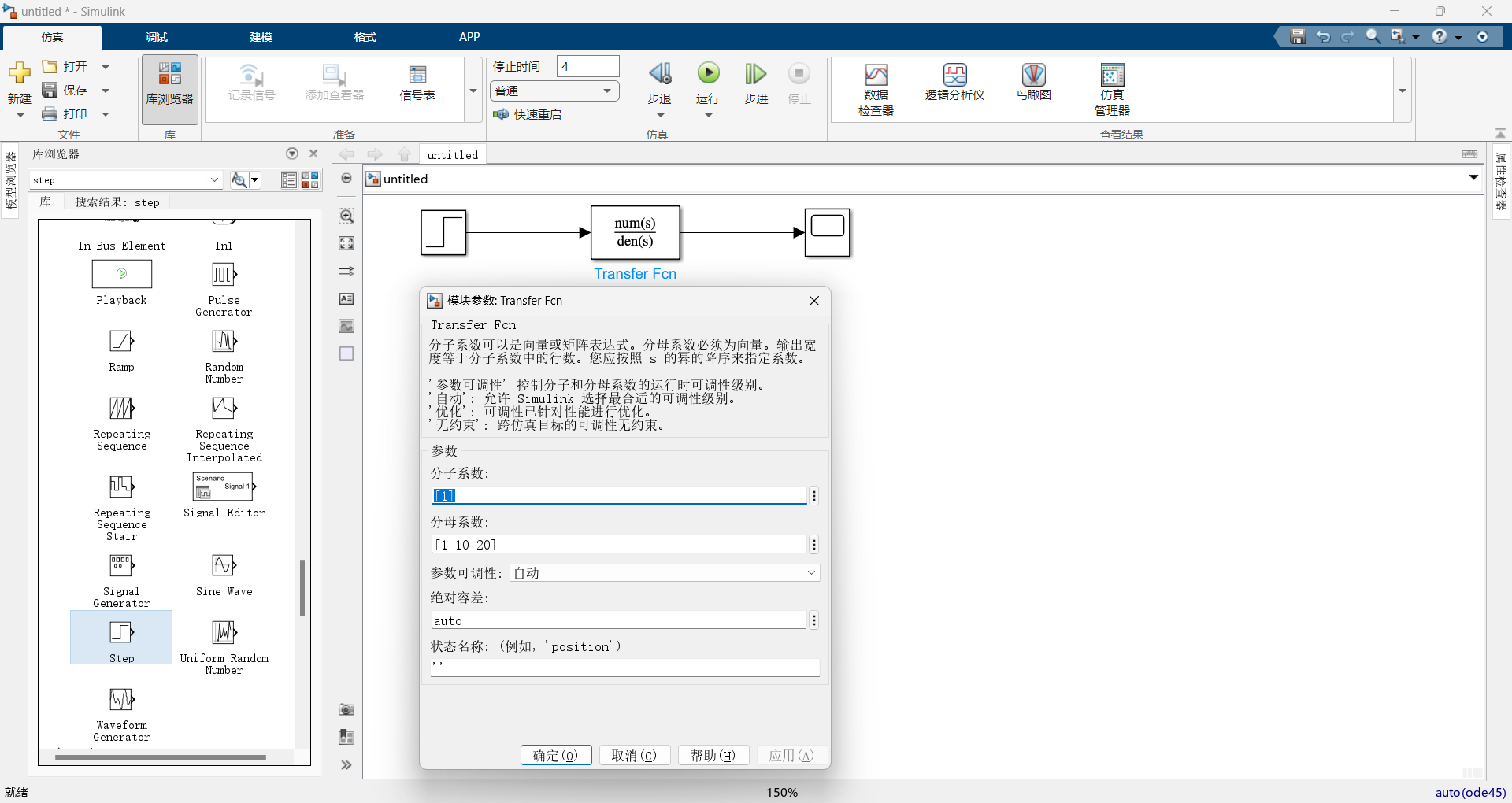Select the Playback block icon

click(x=122, y=274)
